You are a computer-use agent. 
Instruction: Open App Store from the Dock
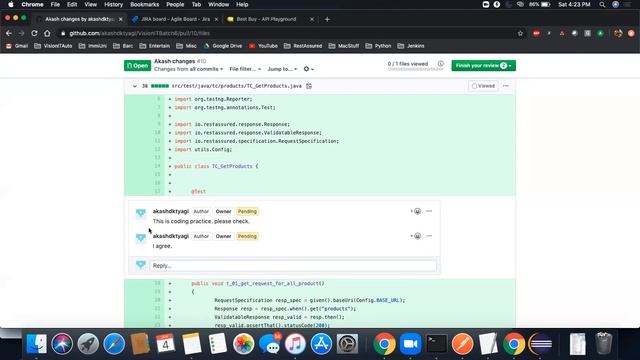click(x=321, y=344)
